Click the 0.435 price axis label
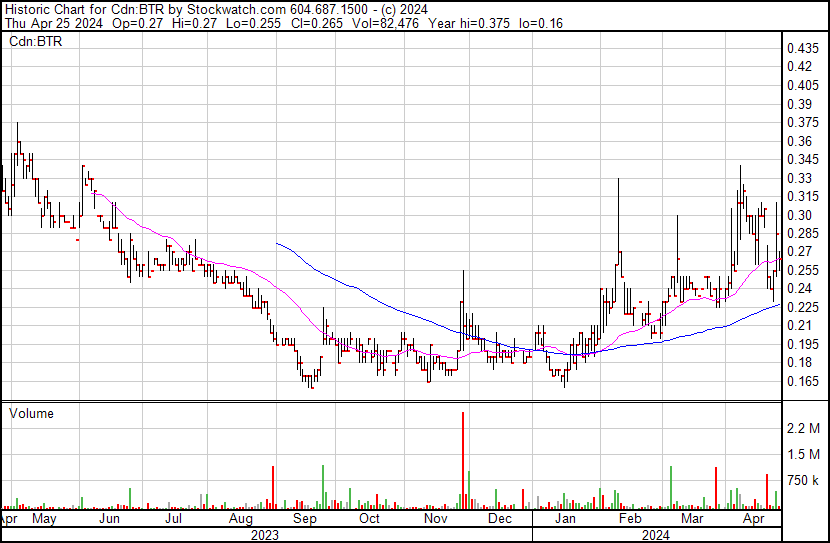Viewport: 830px width, 543px height. pyautogui.click(x=803, y=48)
